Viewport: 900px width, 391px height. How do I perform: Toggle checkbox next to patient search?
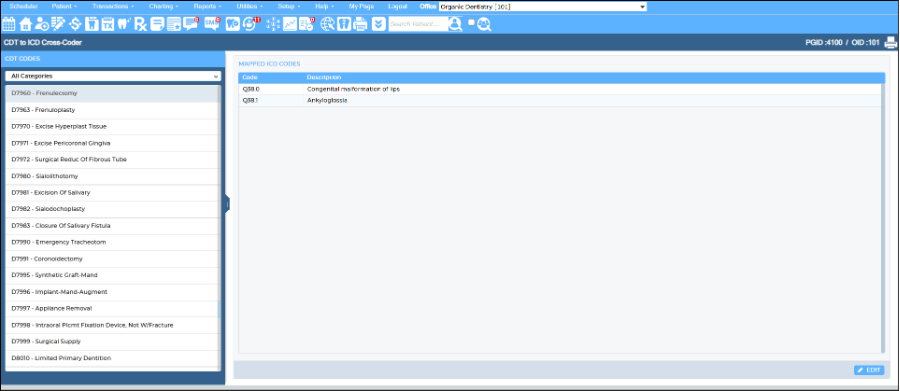click(x=471, y=23)
